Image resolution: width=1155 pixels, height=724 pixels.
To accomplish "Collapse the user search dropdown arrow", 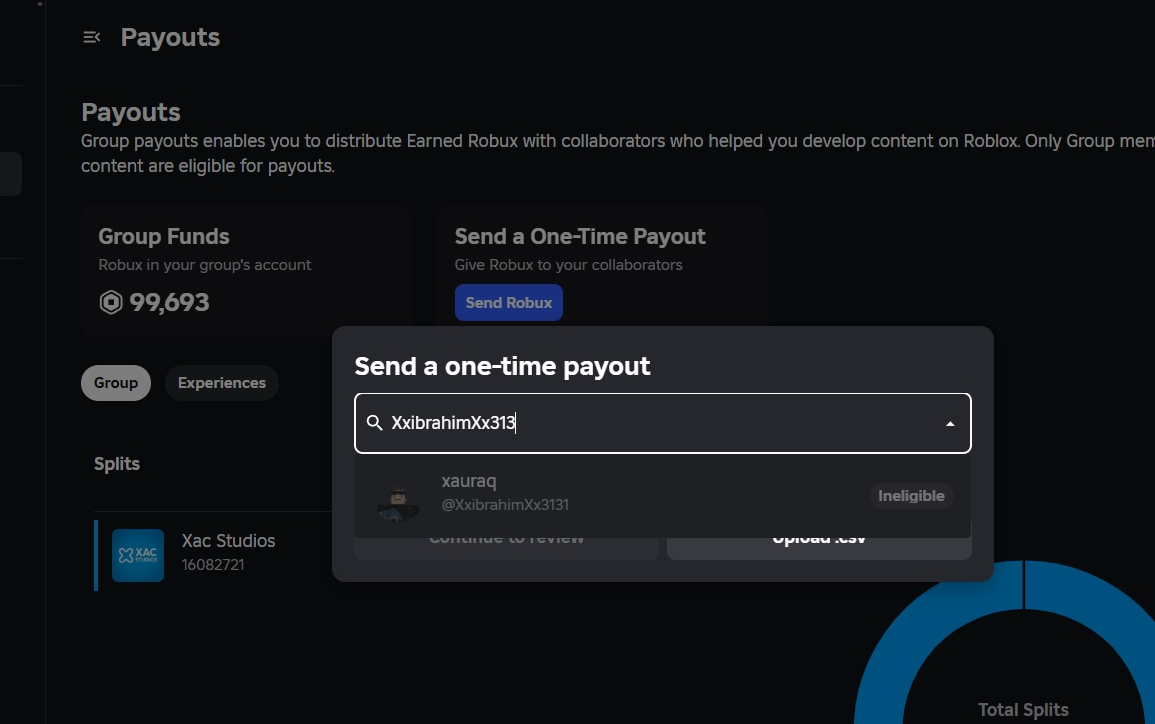I will coord(950,423).
